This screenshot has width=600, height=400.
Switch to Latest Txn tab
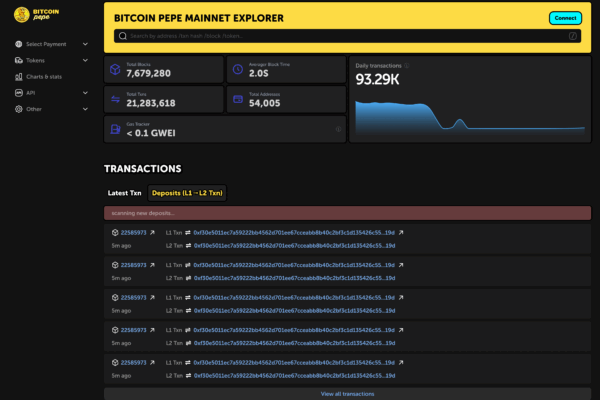pos(124,193)
